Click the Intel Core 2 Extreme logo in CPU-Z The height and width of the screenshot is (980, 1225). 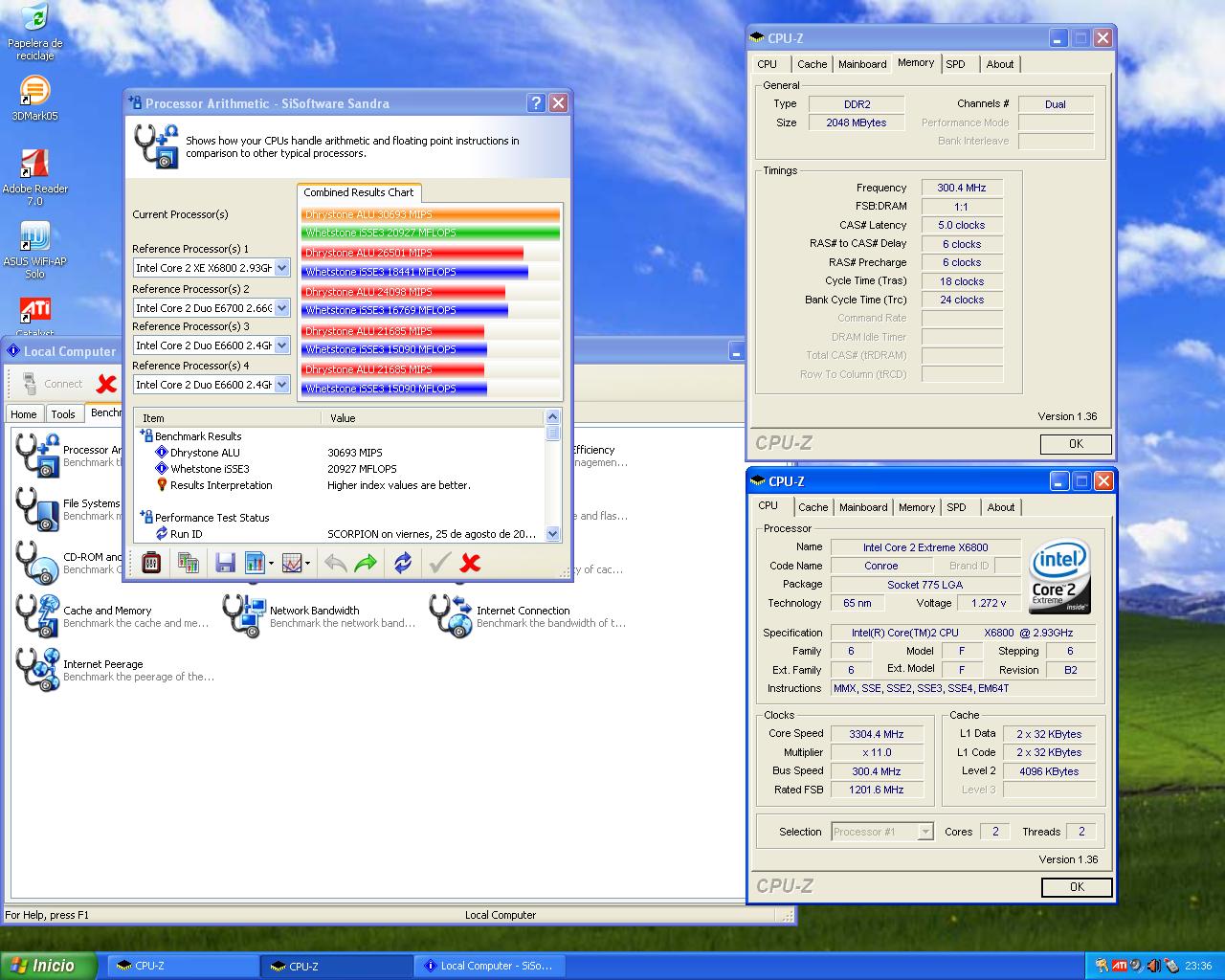1059,576
